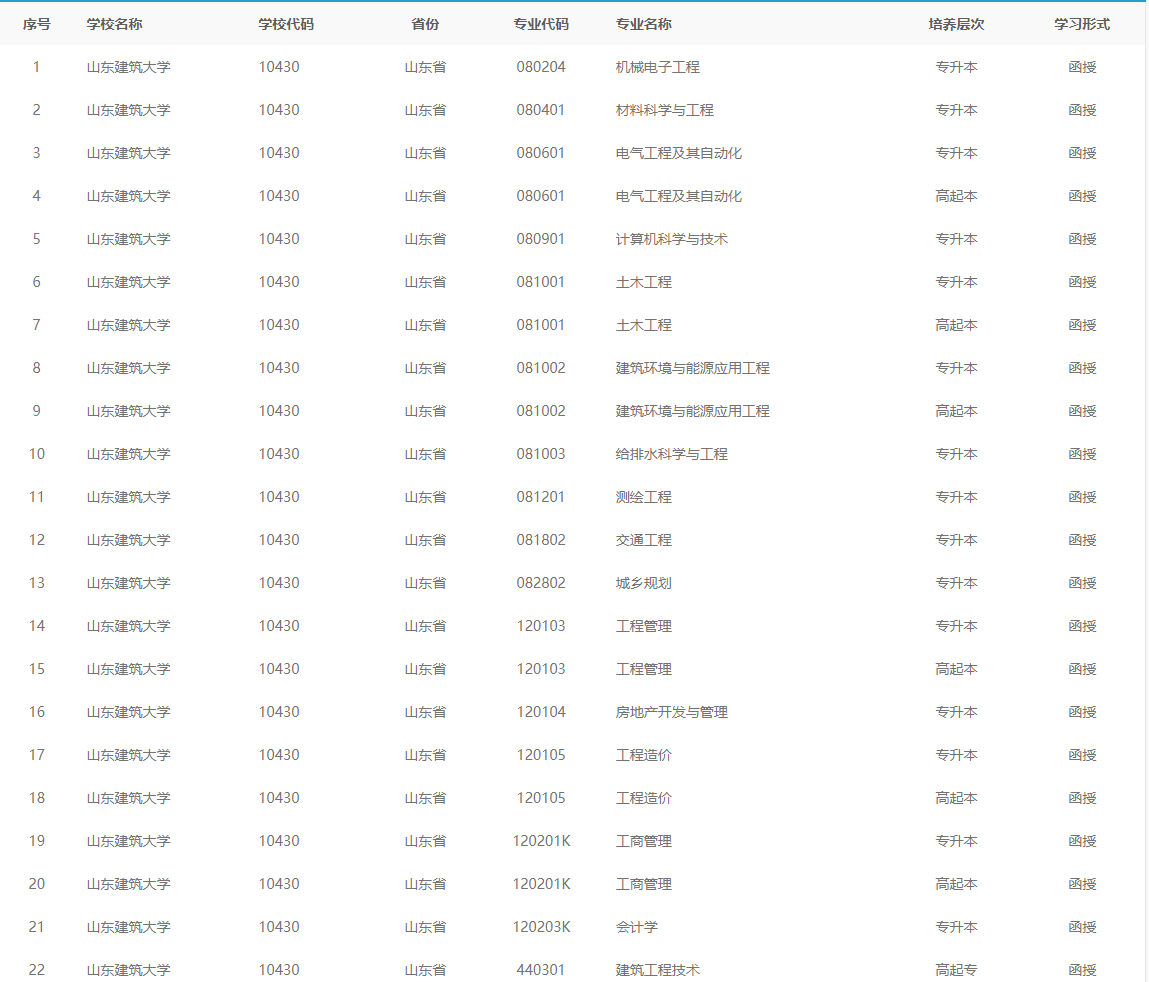Select the 测绘工程 major name
Viewport: 1149px width, 982px height.
click(643, 498)
